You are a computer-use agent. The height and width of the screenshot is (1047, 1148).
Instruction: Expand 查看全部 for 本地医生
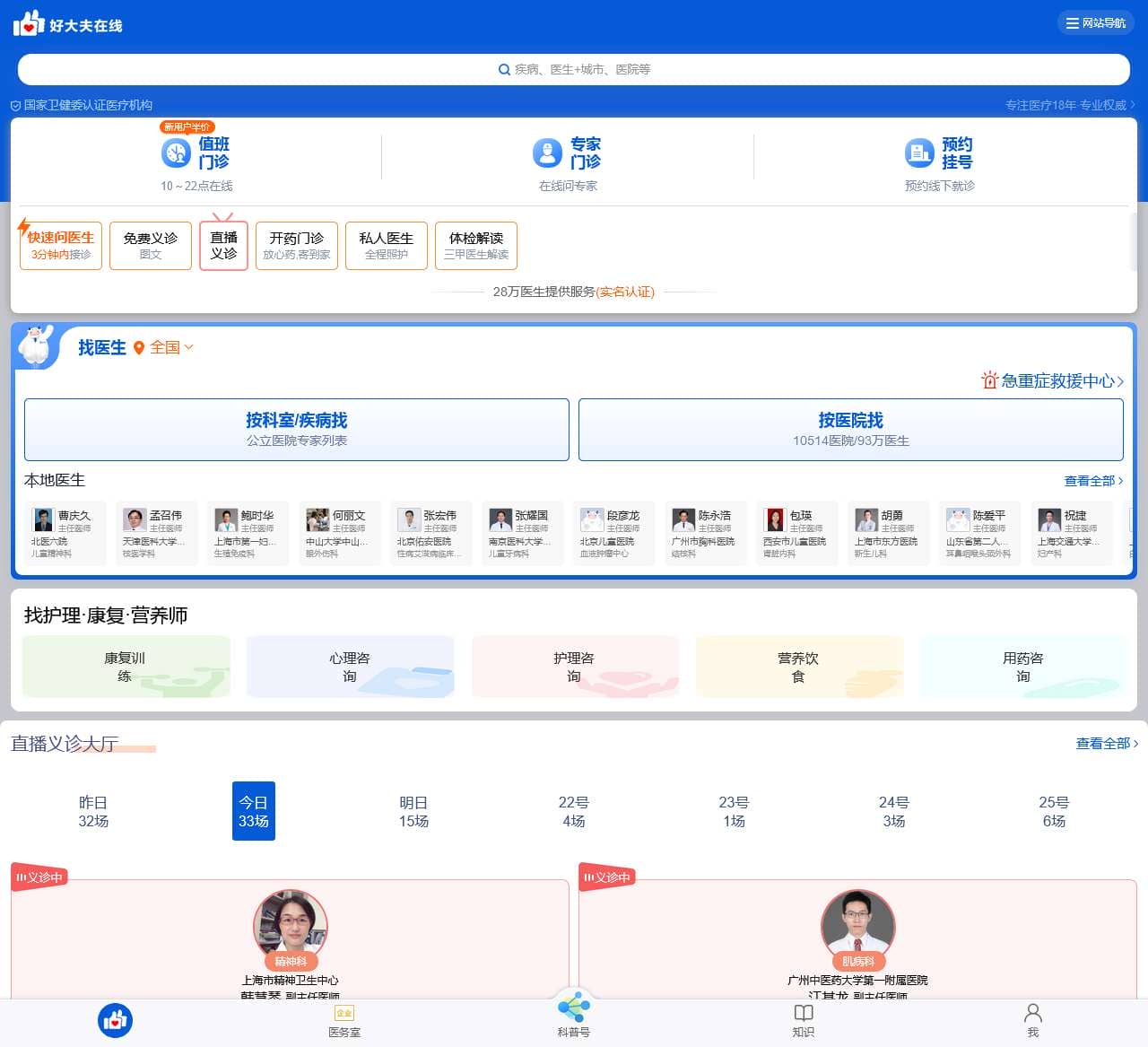(1093, 481)
